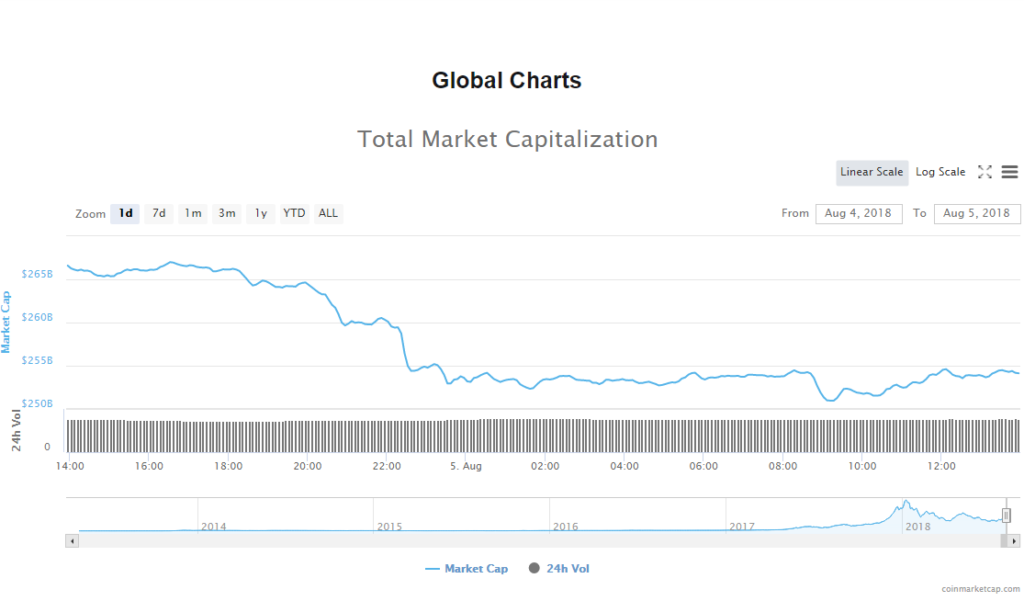Select the 7d zoom range
The height and width of the screenshot is (601, 1024).
point(159,213)
